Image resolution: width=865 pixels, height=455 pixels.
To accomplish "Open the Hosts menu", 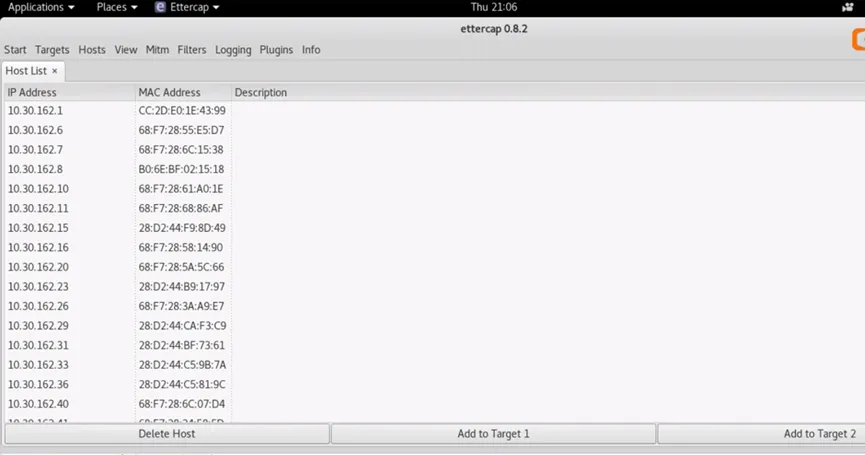I will point(92,50).
